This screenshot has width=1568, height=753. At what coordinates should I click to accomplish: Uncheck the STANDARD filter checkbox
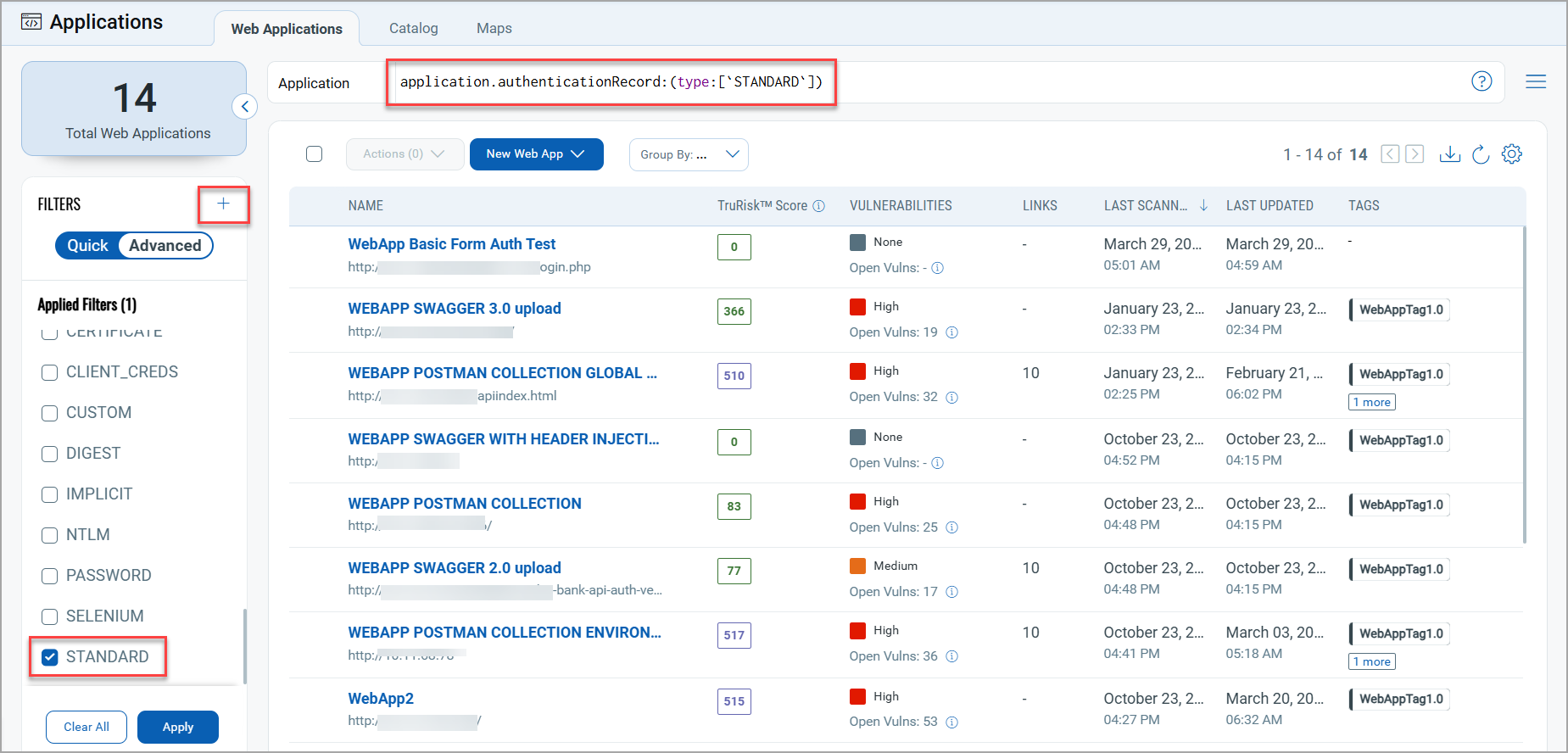(50, 657)
